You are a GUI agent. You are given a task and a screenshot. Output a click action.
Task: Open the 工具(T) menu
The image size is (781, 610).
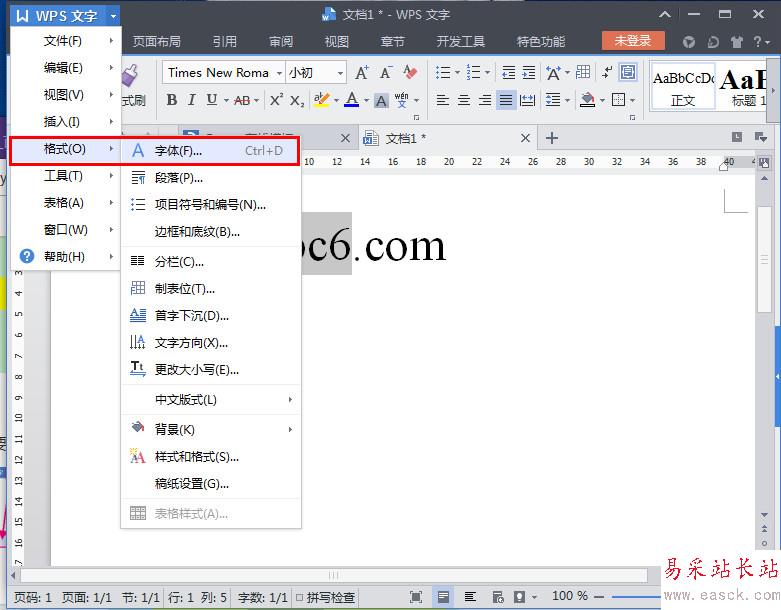point(65,176)
